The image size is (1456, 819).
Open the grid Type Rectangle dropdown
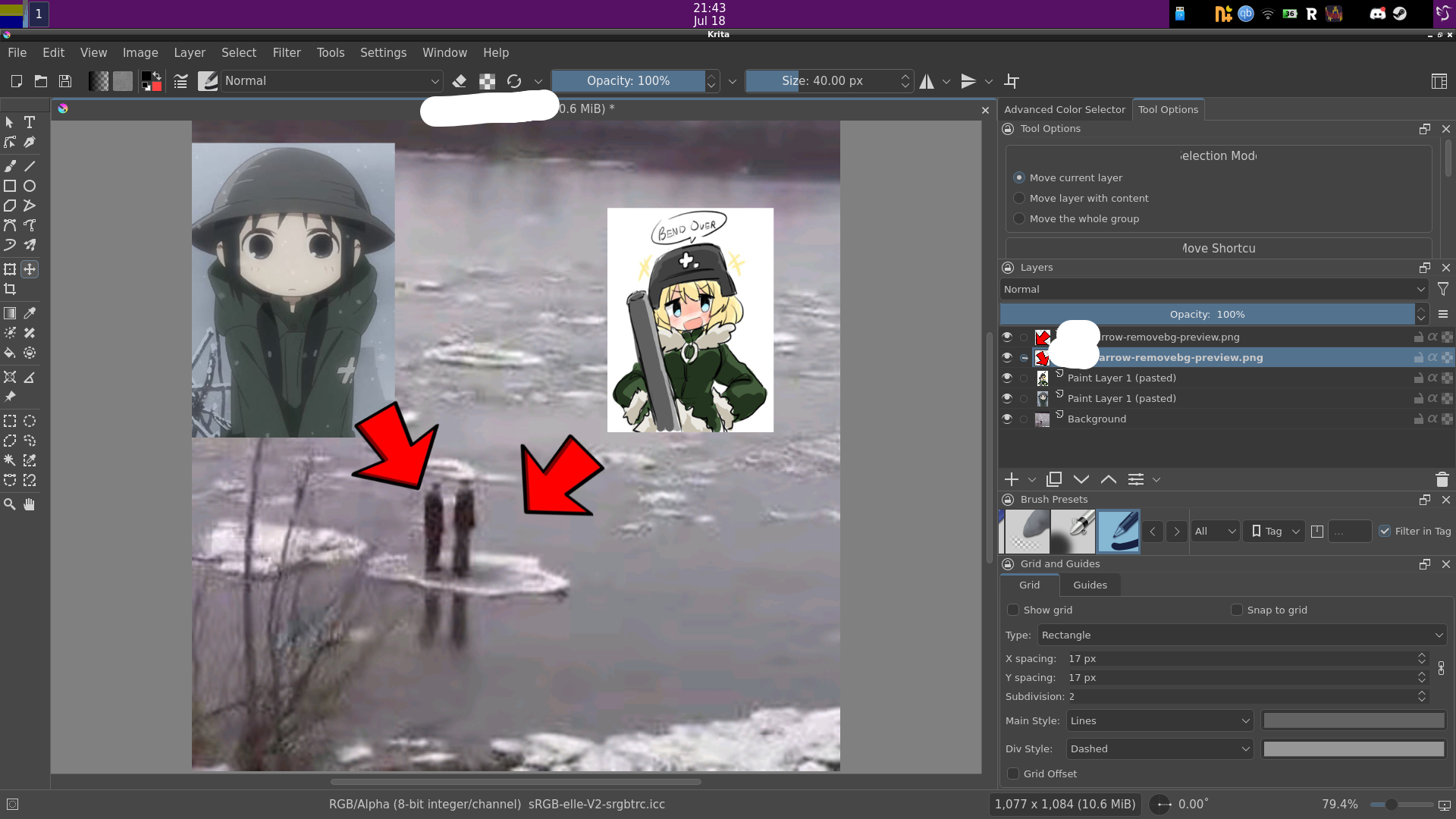[1242, 635]
